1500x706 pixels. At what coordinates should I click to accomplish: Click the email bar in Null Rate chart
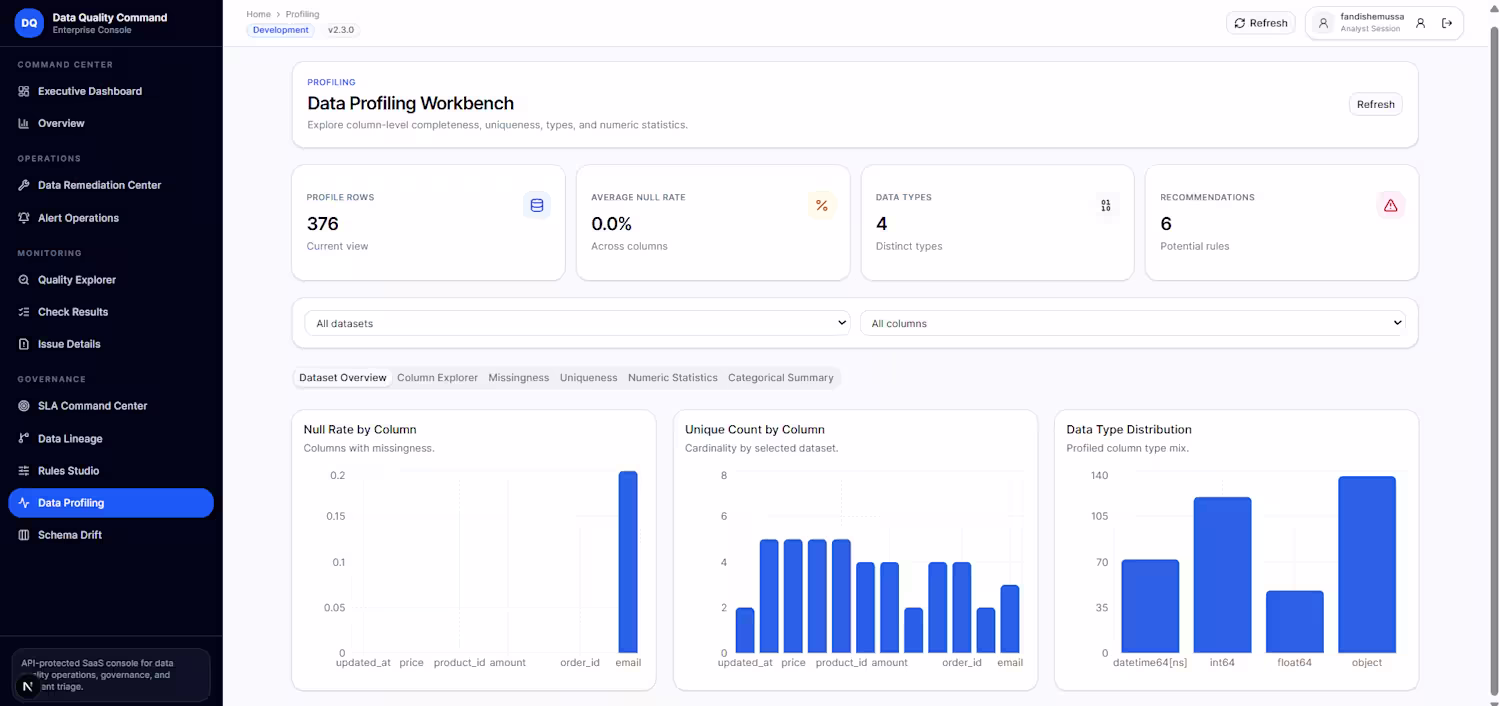[627, 562]
